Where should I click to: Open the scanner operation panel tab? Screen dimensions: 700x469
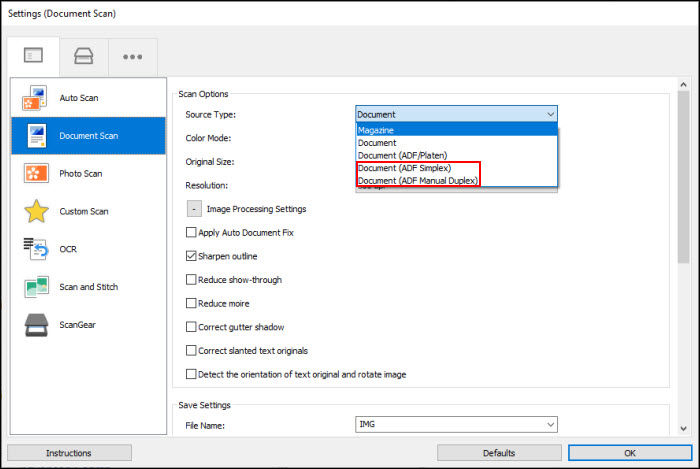[x=83, y=56]
